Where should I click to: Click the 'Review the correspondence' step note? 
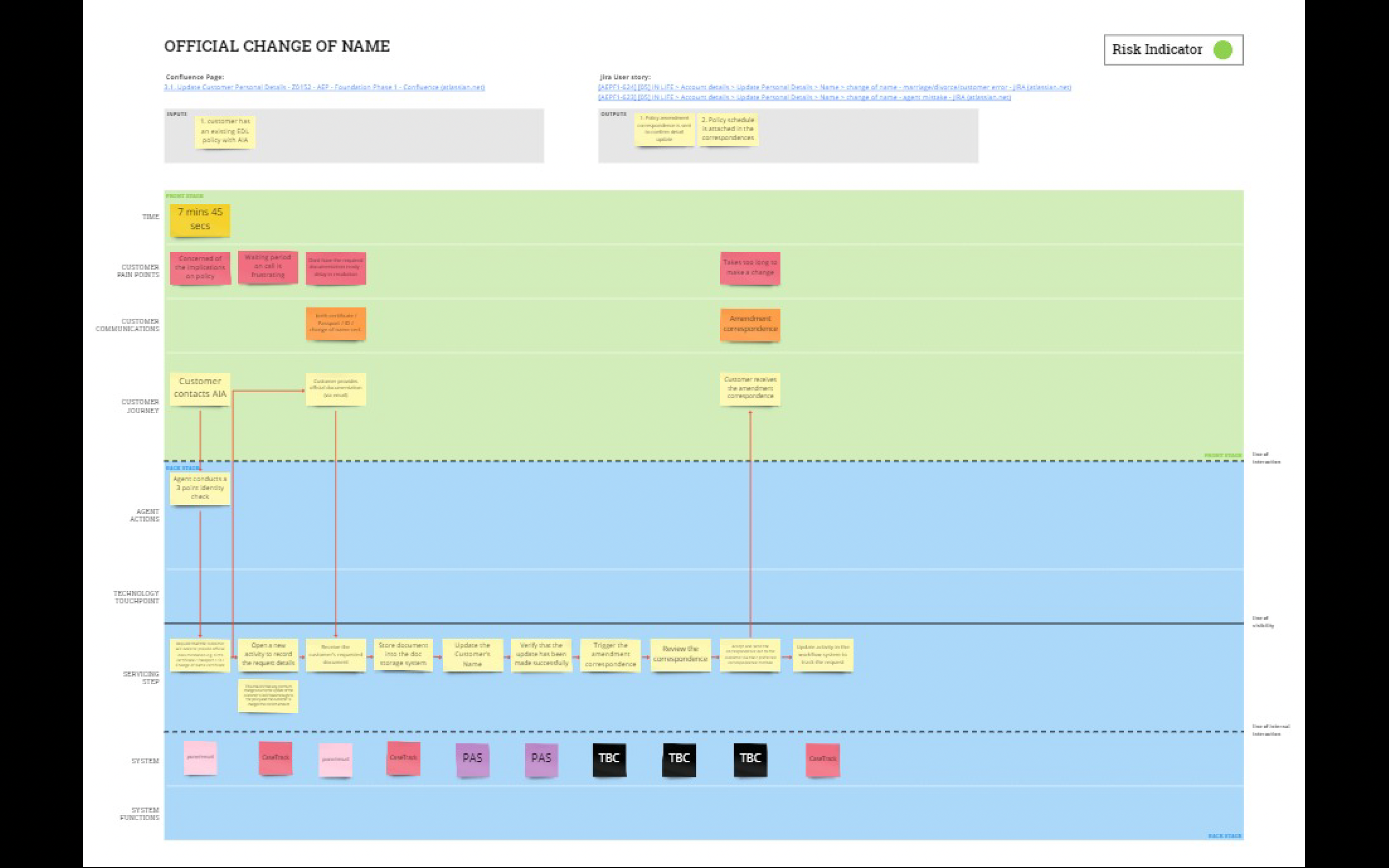point(680,654)
